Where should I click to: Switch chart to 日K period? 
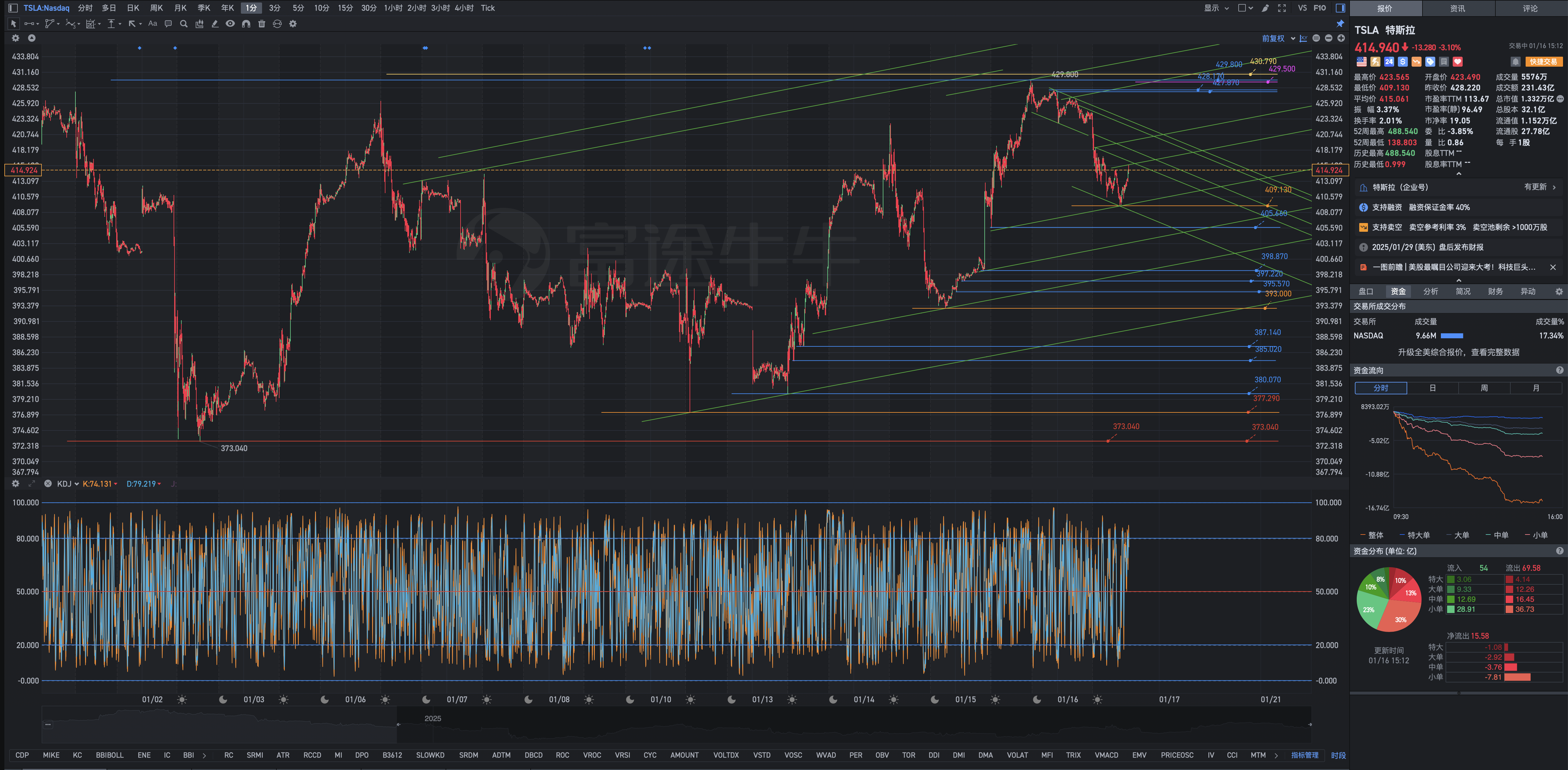pyautogui.click(x=133, y=8)
